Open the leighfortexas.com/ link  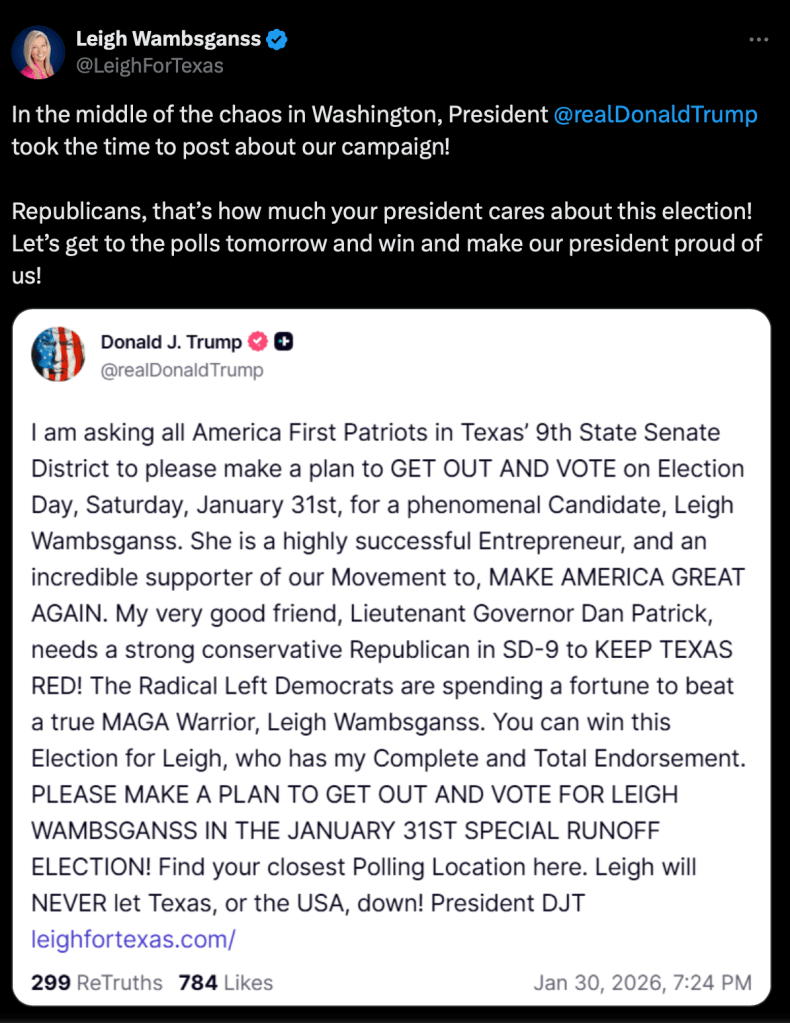point(133,939)
